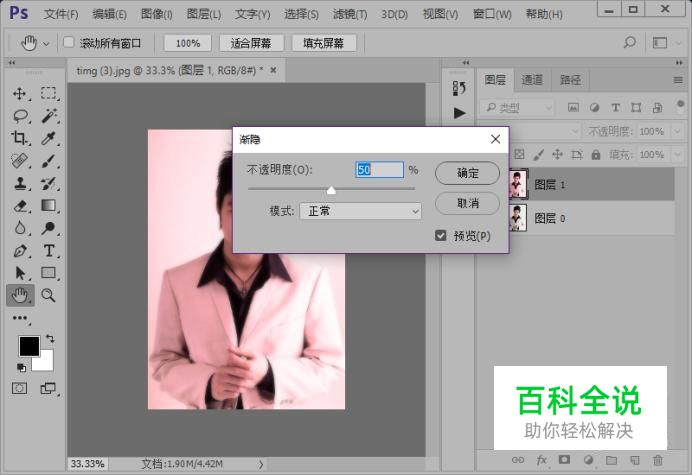Add a layer mask
Screen dimensions: 692x475
pyautogui.click(x=564, y=460)
